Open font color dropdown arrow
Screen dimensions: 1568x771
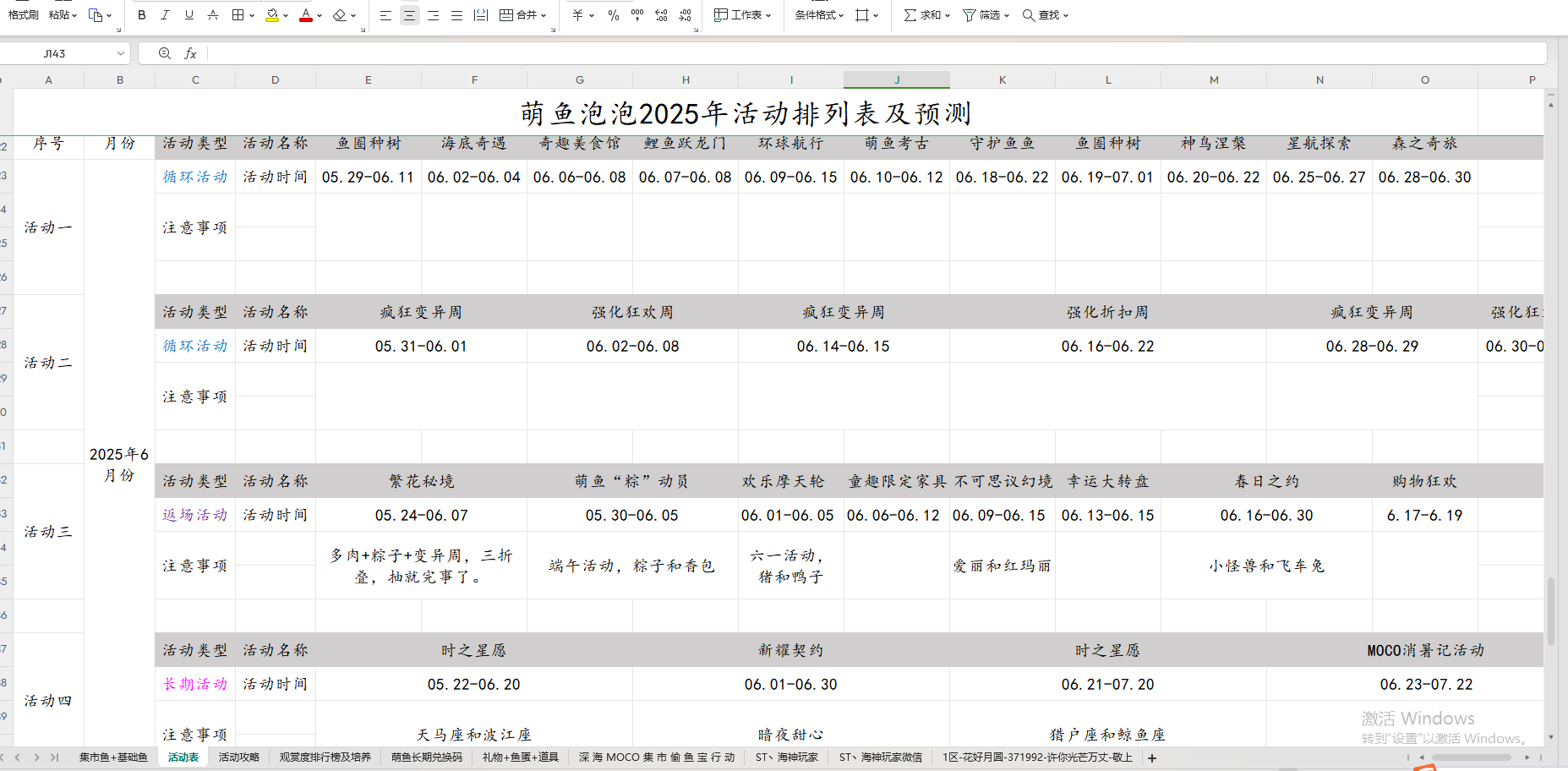320,15
